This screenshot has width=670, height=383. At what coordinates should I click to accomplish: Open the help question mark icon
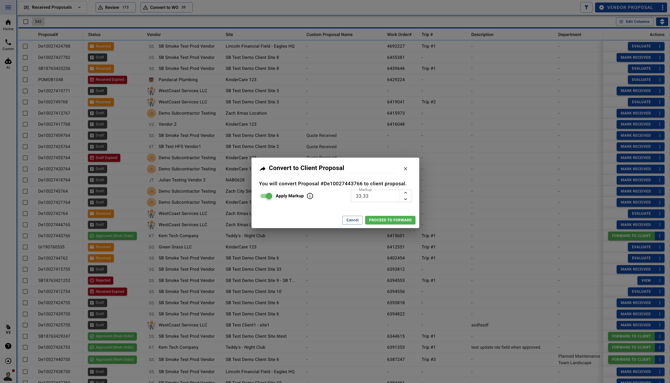point(8,346)
